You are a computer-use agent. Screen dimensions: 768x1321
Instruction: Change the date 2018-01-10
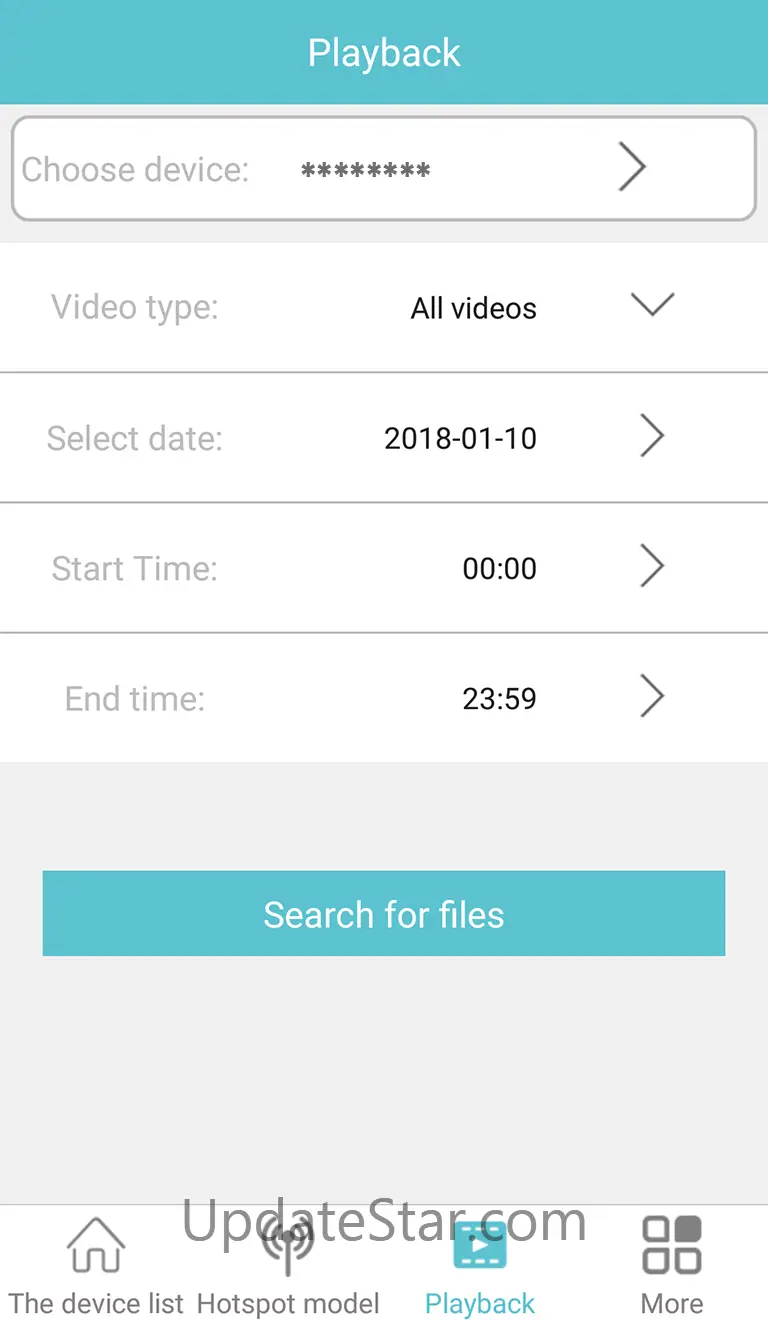pyautogui.click(x=460, y=438)
